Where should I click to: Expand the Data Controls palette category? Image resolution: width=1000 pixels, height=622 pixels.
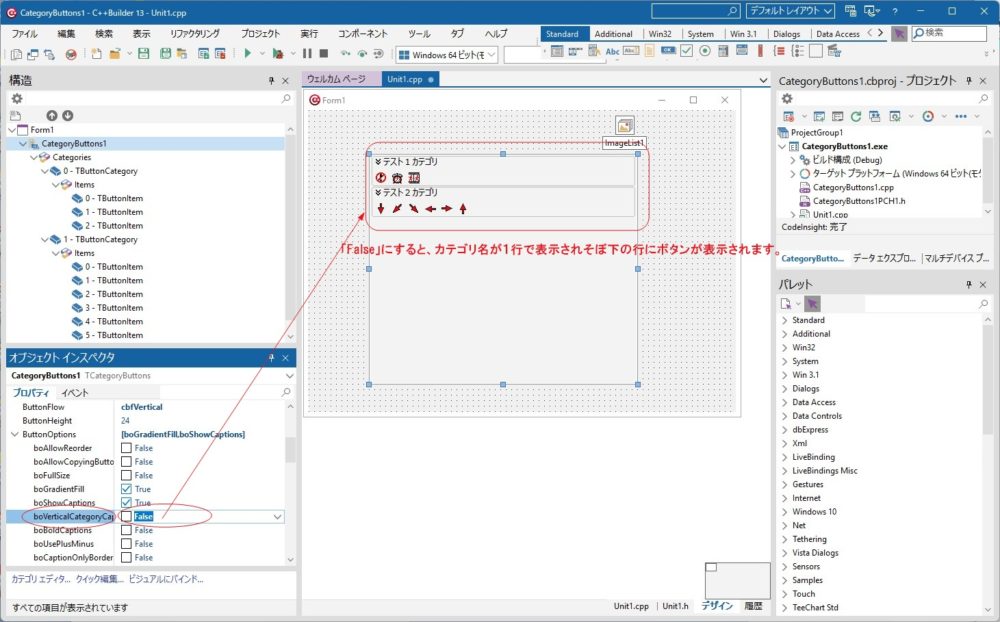pyautogui.click(x=785, y=416)
